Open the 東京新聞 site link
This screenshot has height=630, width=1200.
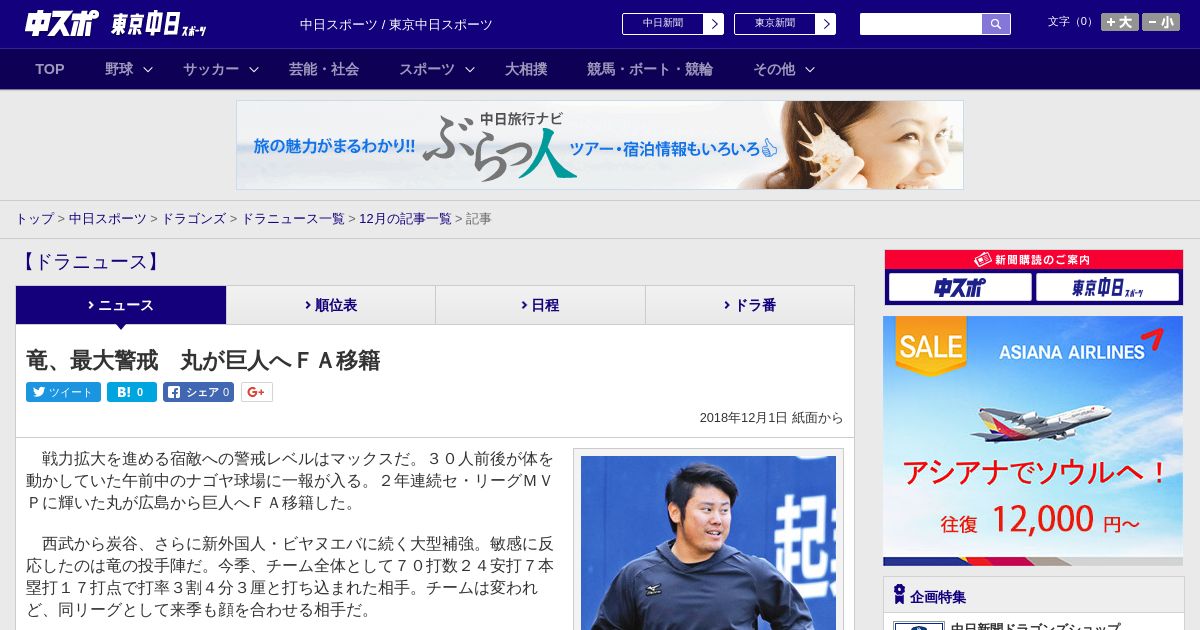[x=775, y=24]
